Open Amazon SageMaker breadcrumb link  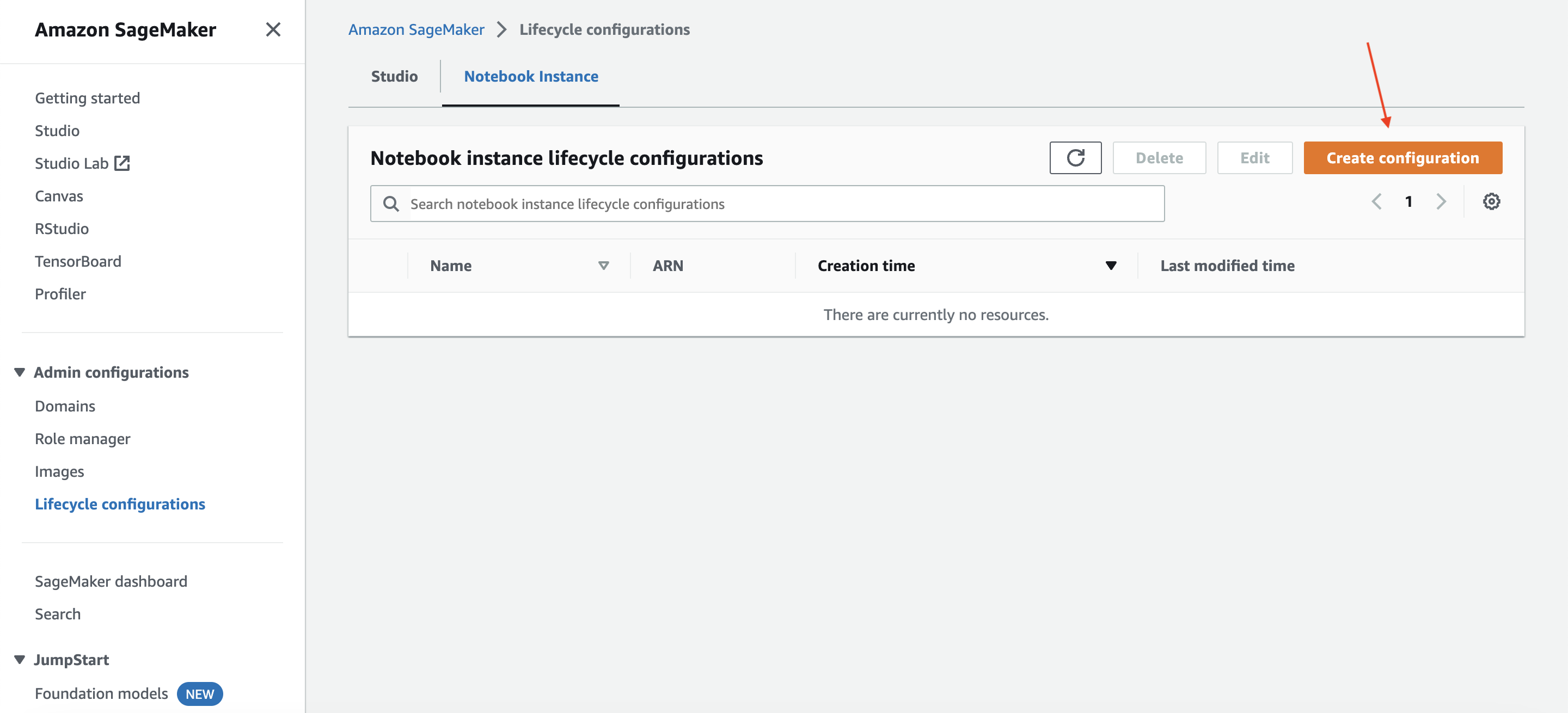[x=416, y=29]
